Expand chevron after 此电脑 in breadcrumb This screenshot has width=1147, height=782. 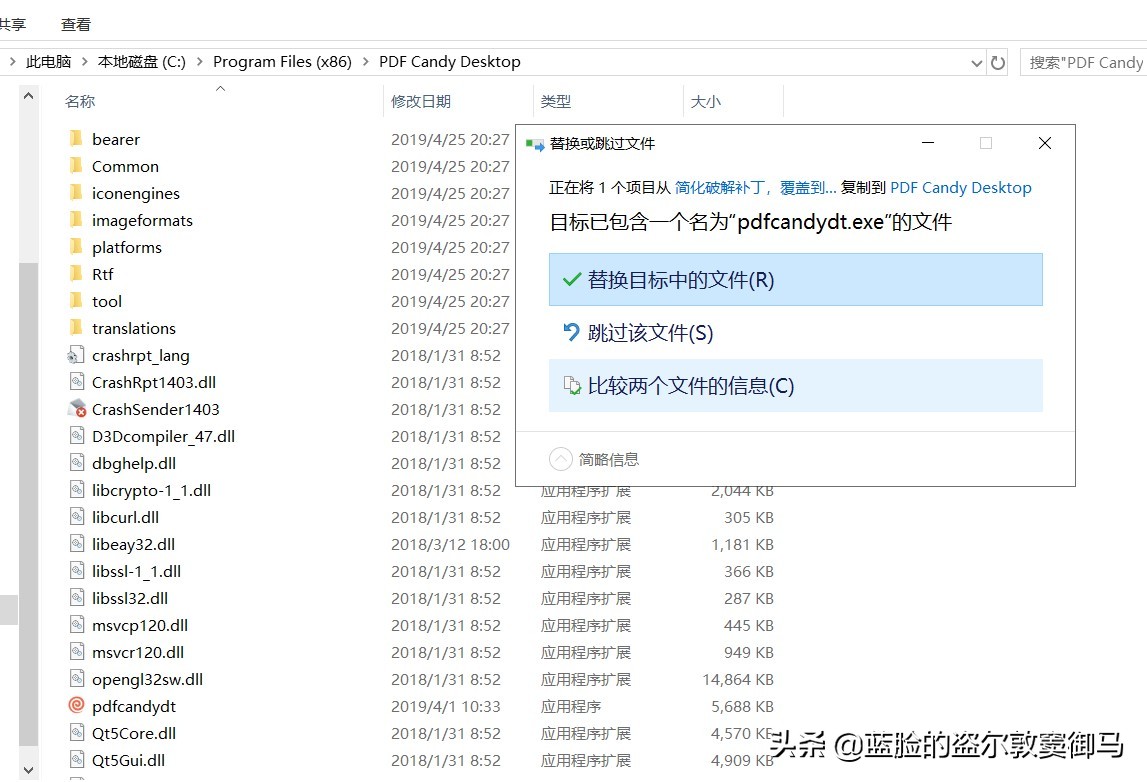coord(85,61)
